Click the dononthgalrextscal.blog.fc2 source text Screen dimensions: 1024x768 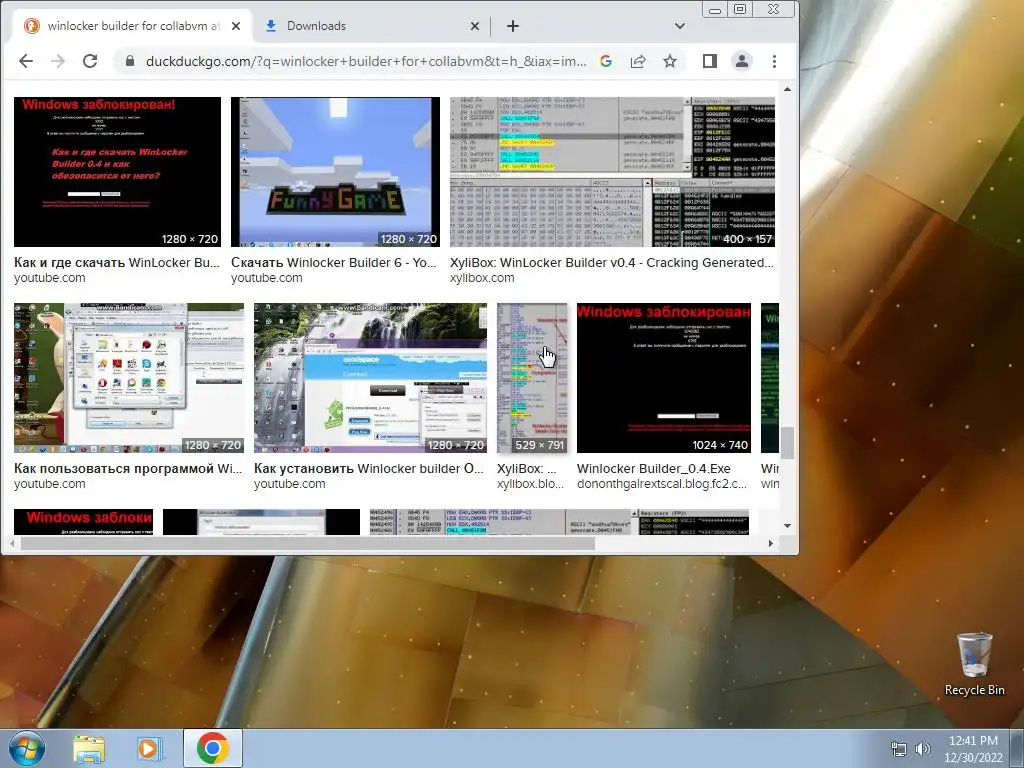pyautogui.click(x=662, y=484)
